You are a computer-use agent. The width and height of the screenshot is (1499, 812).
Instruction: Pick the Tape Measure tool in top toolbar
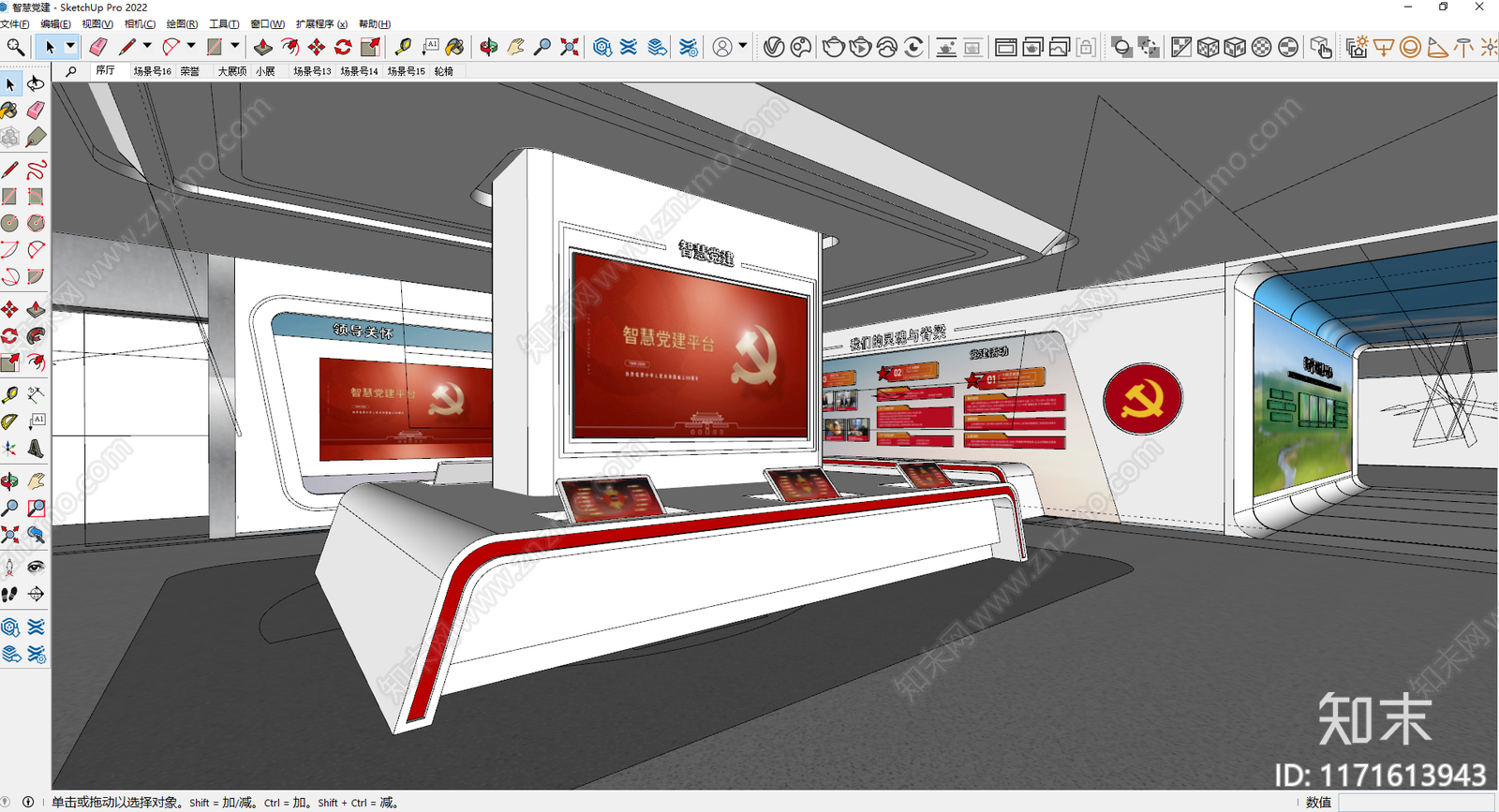pos(404,47)
